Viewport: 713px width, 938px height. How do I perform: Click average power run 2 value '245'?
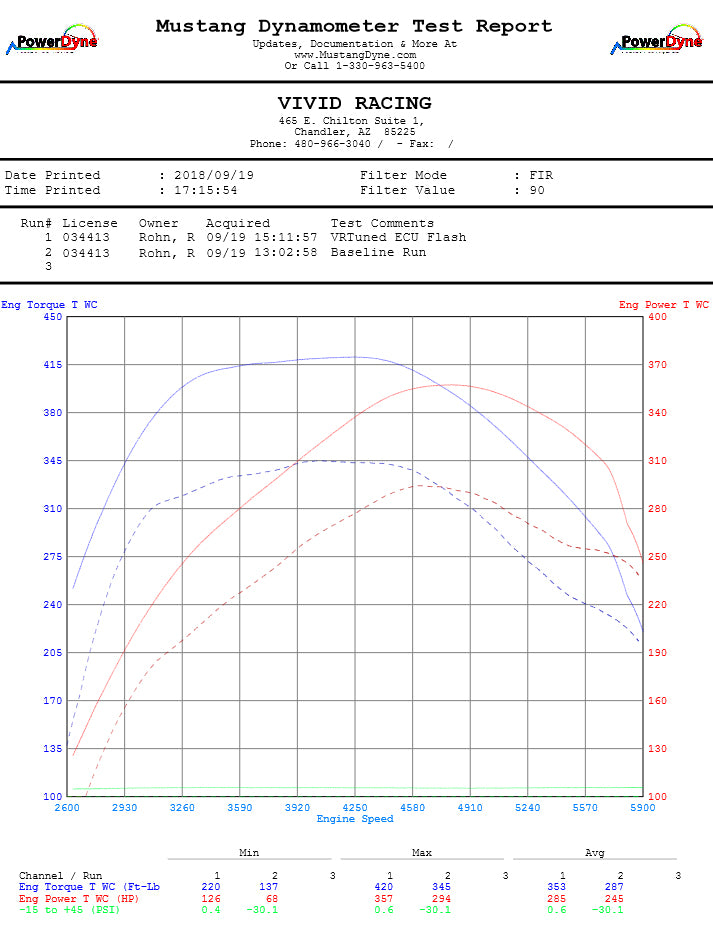point(614,899)
